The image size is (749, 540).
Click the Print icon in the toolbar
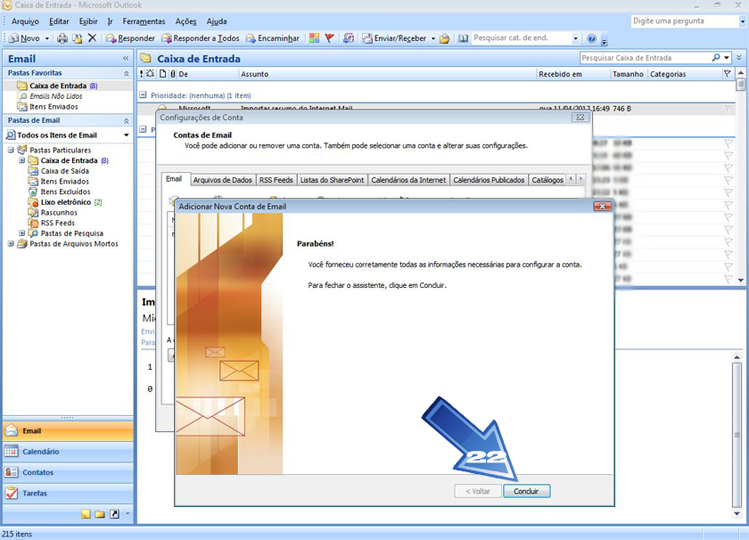coord(62,38)
